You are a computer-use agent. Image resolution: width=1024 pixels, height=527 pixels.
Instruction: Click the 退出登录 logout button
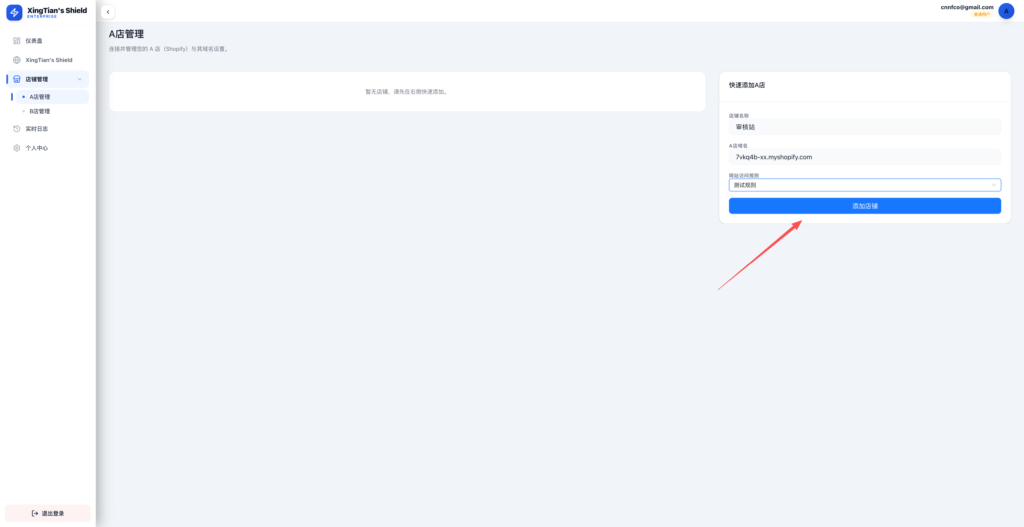point(48,513)
